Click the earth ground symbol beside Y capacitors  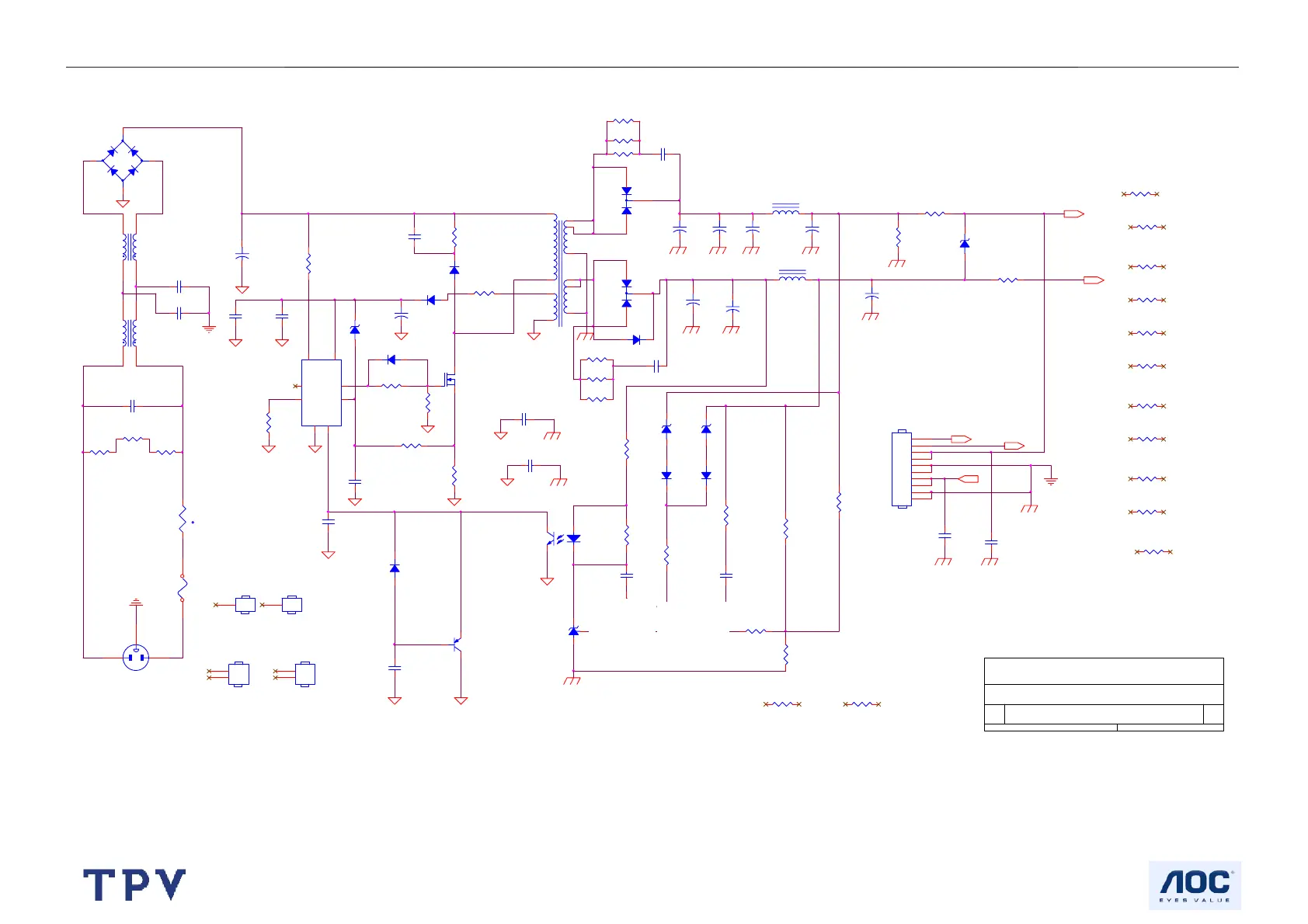(x=209, y=328)
